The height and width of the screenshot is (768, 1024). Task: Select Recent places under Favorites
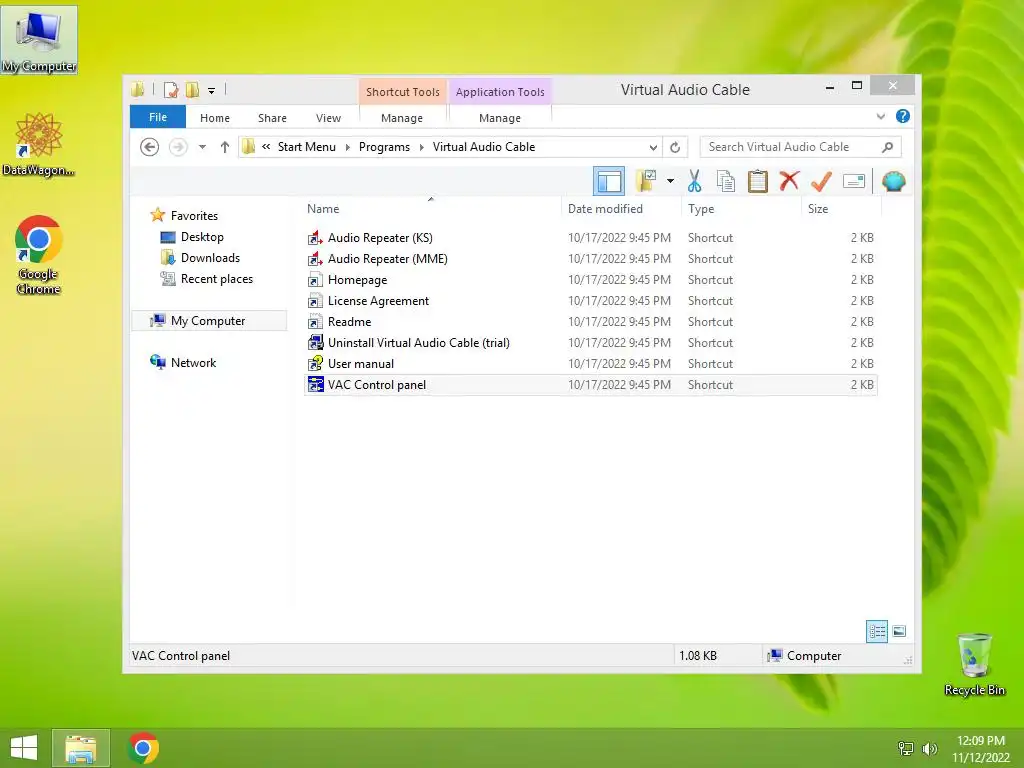pos(216,279)
